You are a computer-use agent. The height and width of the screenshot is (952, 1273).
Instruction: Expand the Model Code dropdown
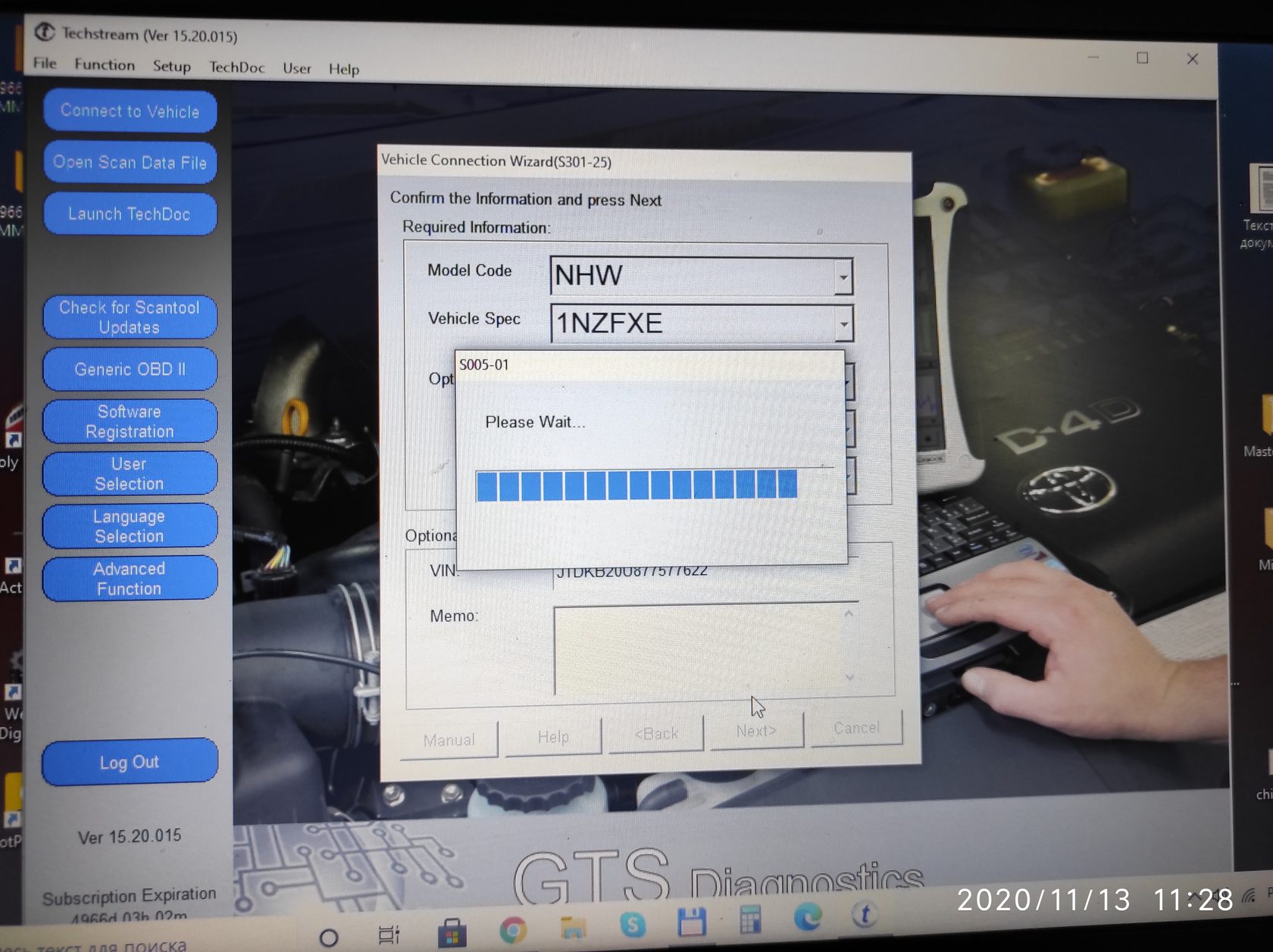coord(843,276)
